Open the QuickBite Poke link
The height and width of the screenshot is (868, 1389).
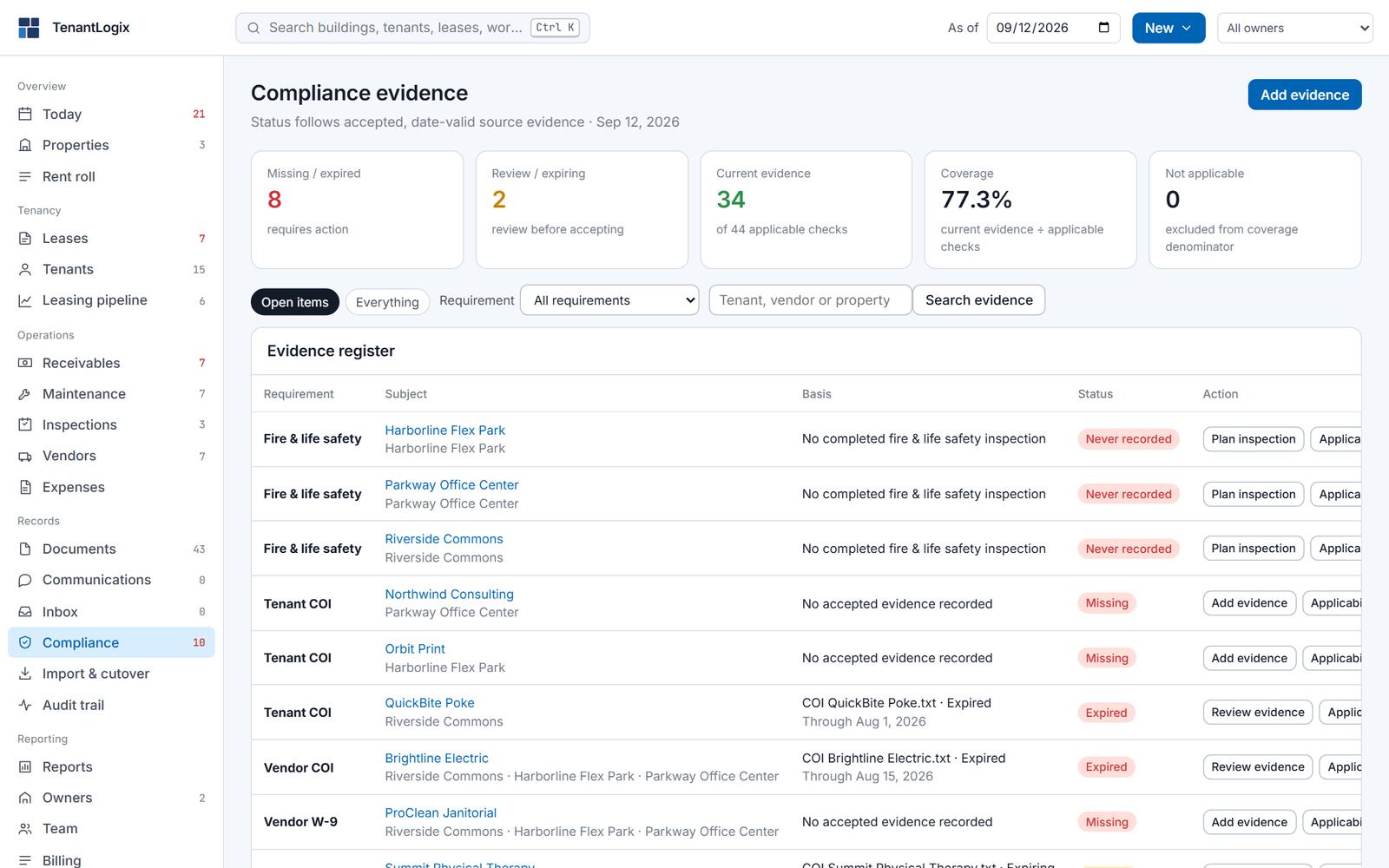430,703
